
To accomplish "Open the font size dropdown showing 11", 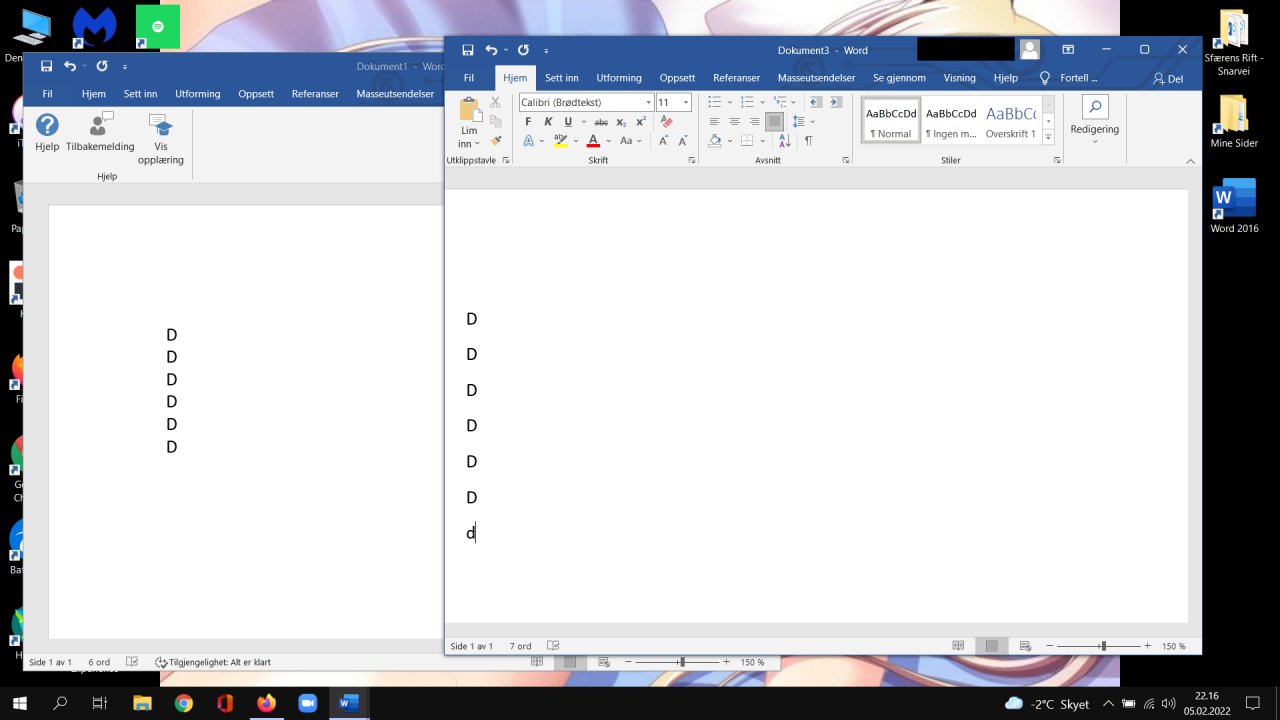I will click(x=687, y=102).
